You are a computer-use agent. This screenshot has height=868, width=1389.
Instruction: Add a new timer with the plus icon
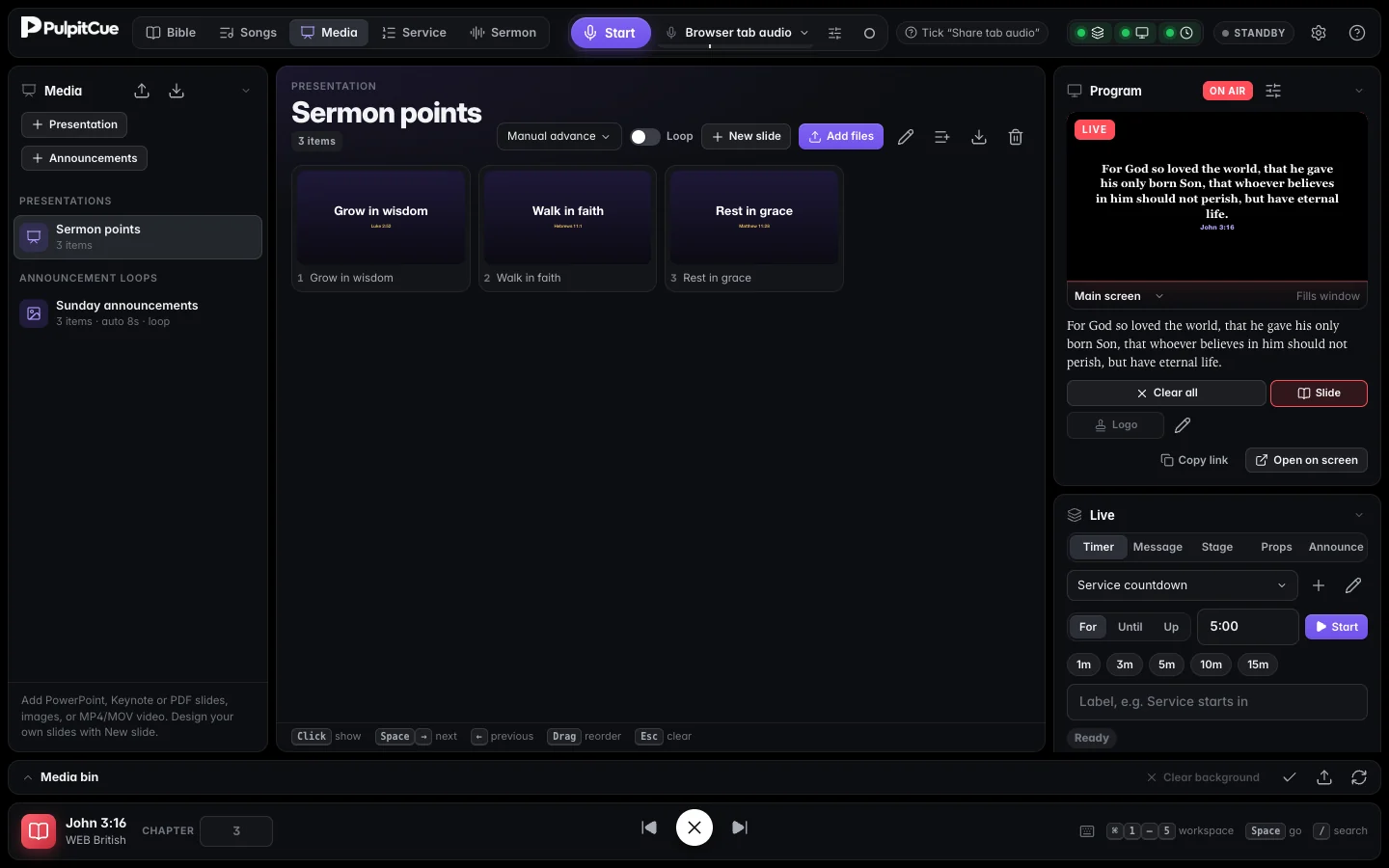[x=1319, y=585]
